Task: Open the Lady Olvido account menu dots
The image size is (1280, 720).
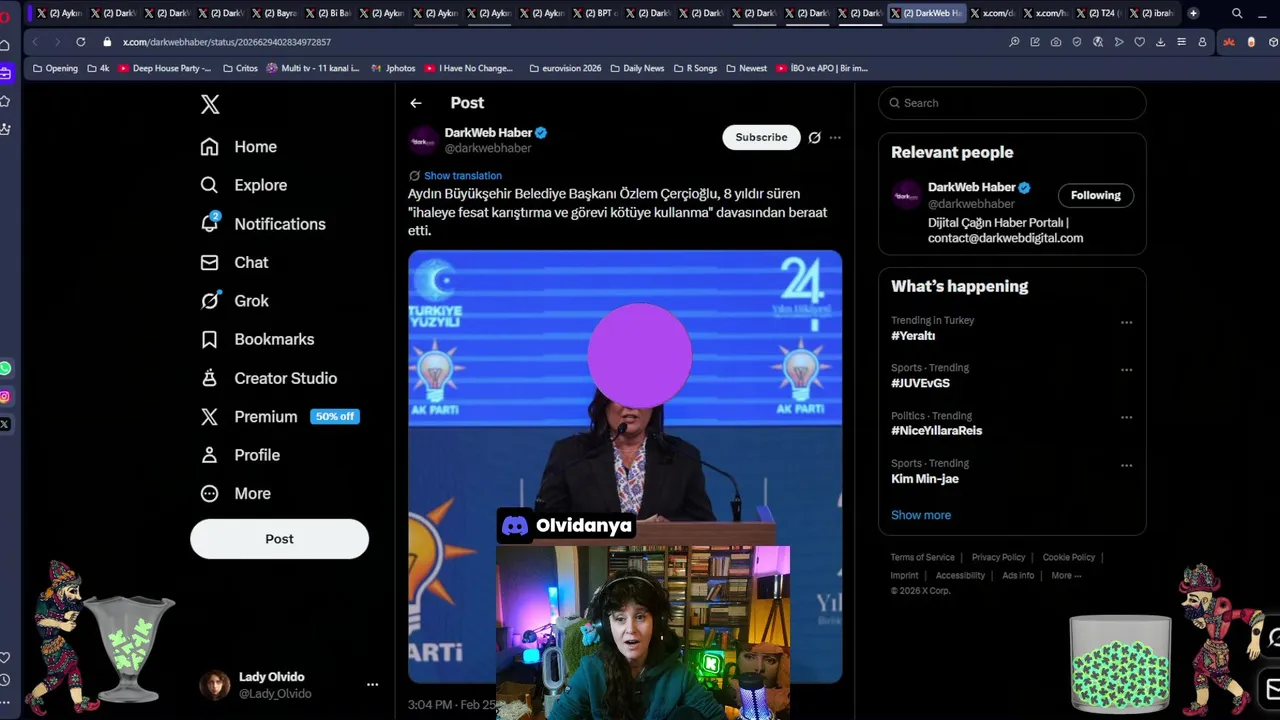Action: point(372,685)
